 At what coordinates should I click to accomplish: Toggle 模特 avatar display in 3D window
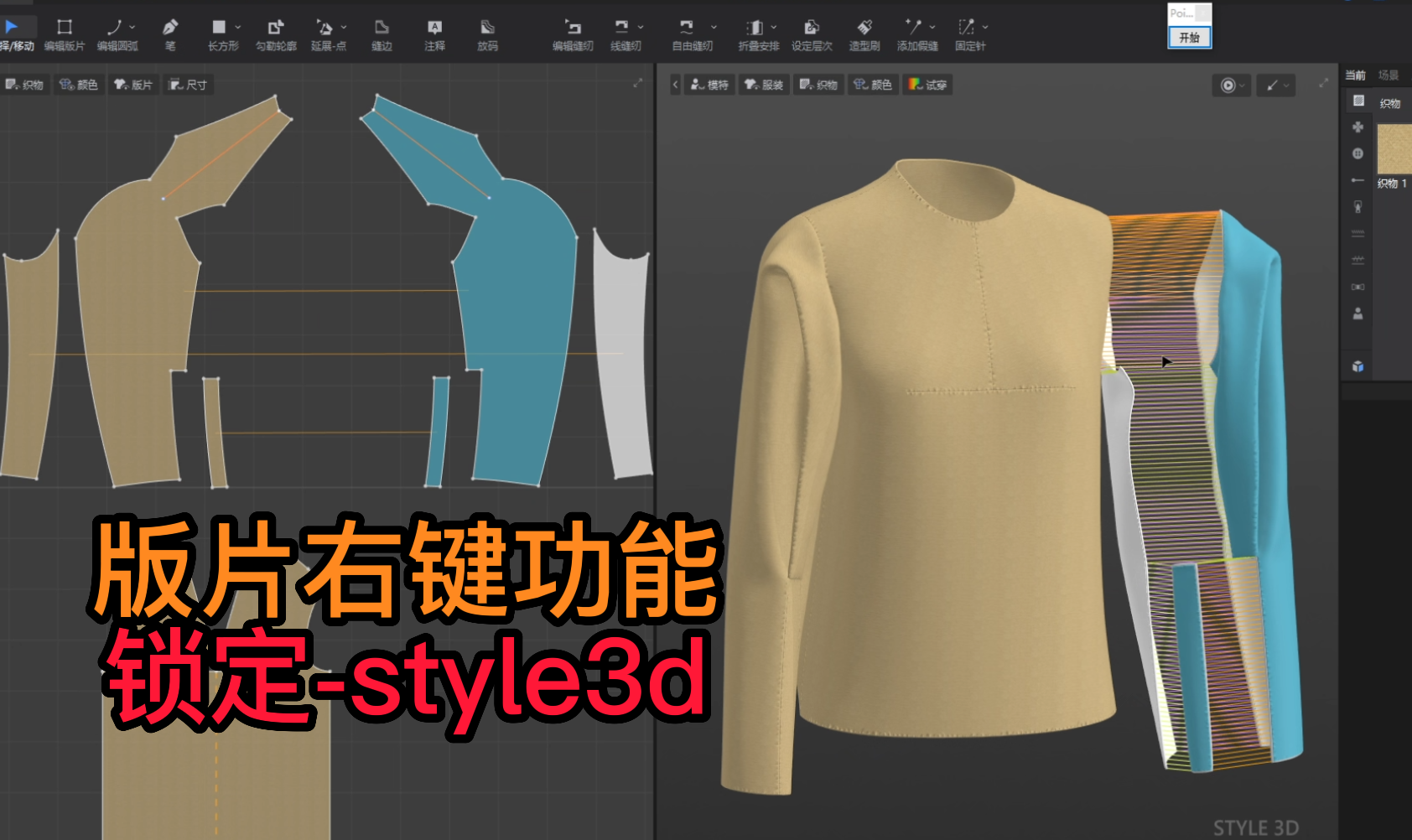(710, 85)
